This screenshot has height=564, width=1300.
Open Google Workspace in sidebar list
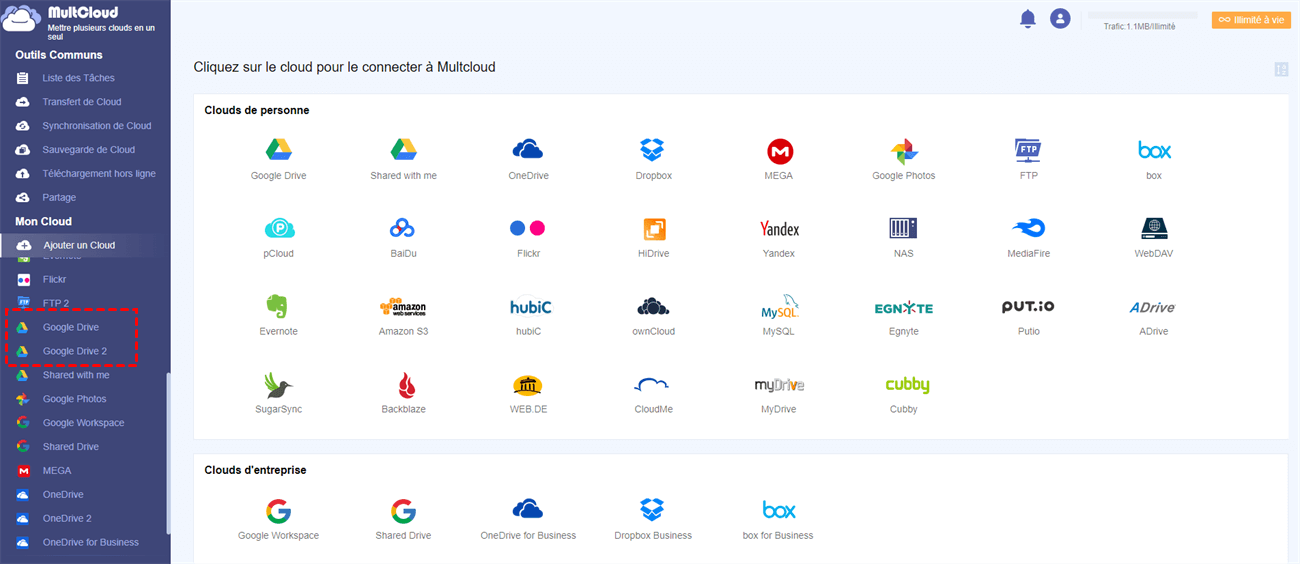[x=85, y=423]
